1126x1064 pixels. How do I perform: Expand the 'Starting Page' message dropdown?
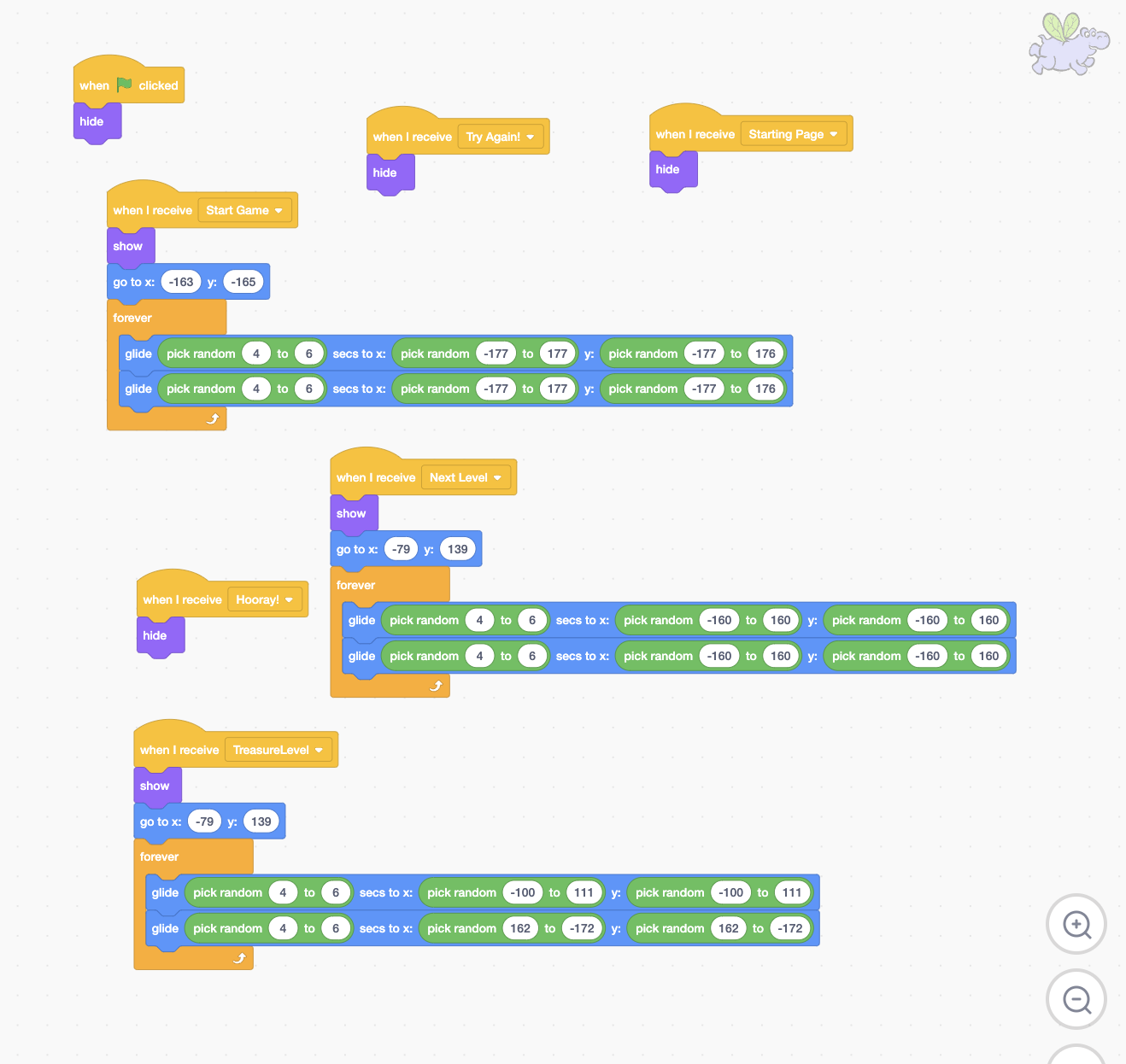833,134
